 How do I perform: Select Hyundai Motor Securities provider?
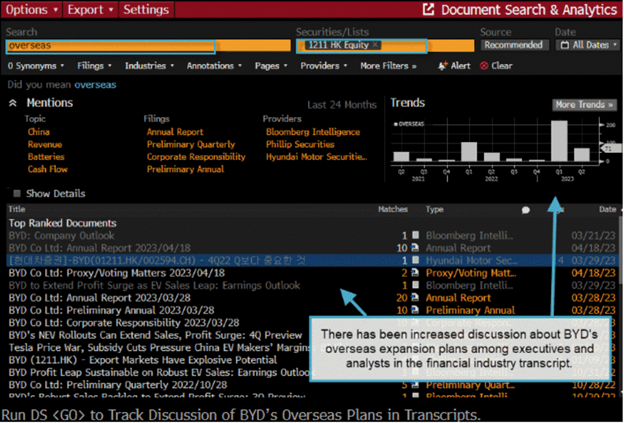316,157
